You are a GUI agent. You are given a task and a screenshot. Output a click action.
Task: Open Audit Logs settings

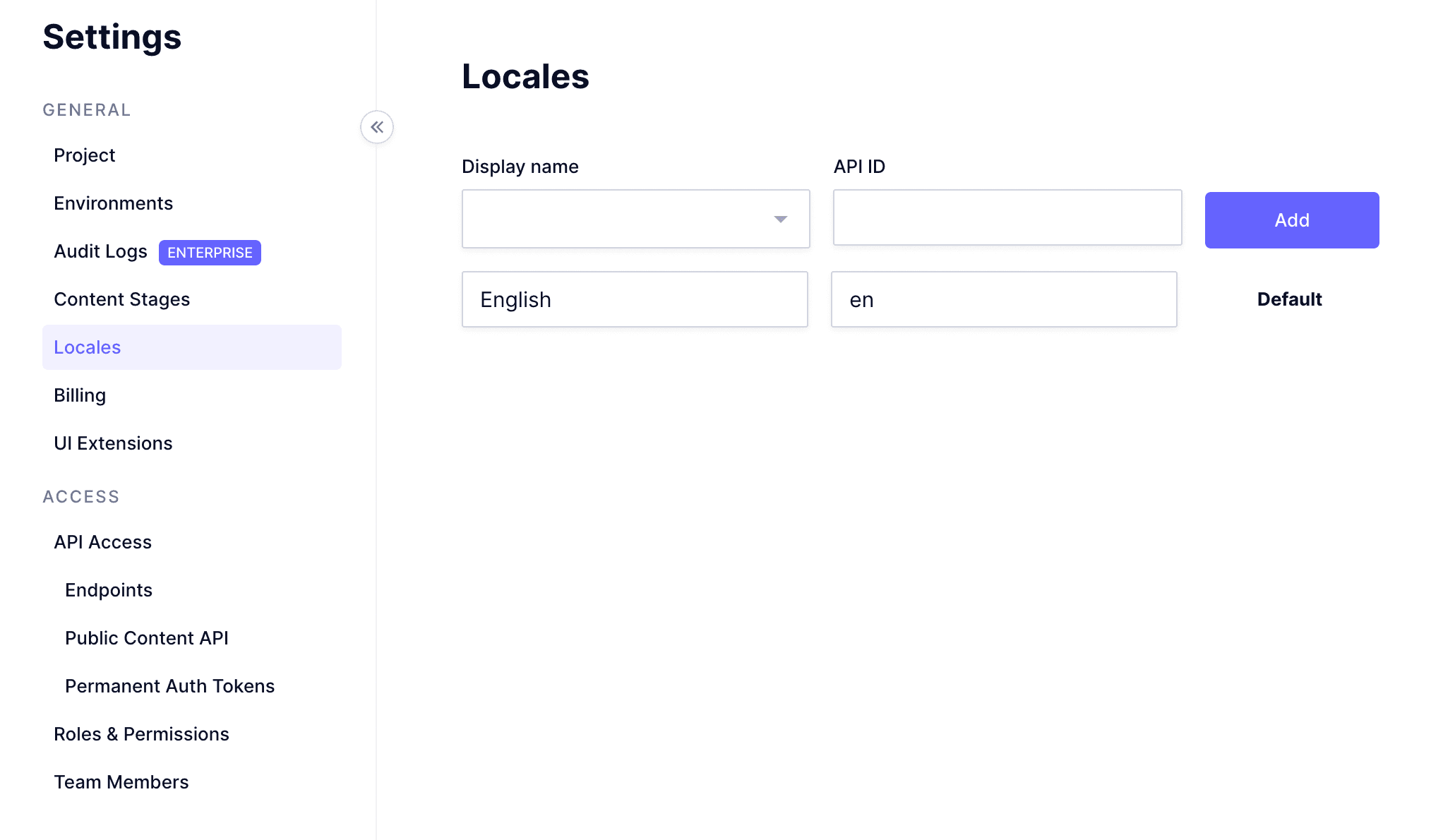click(100, 251)
